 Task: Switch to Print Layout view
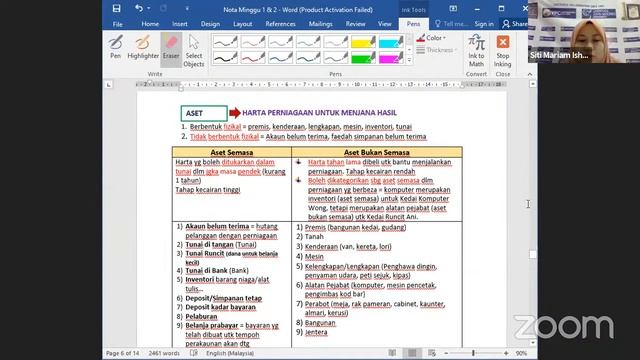coord(412,353)
